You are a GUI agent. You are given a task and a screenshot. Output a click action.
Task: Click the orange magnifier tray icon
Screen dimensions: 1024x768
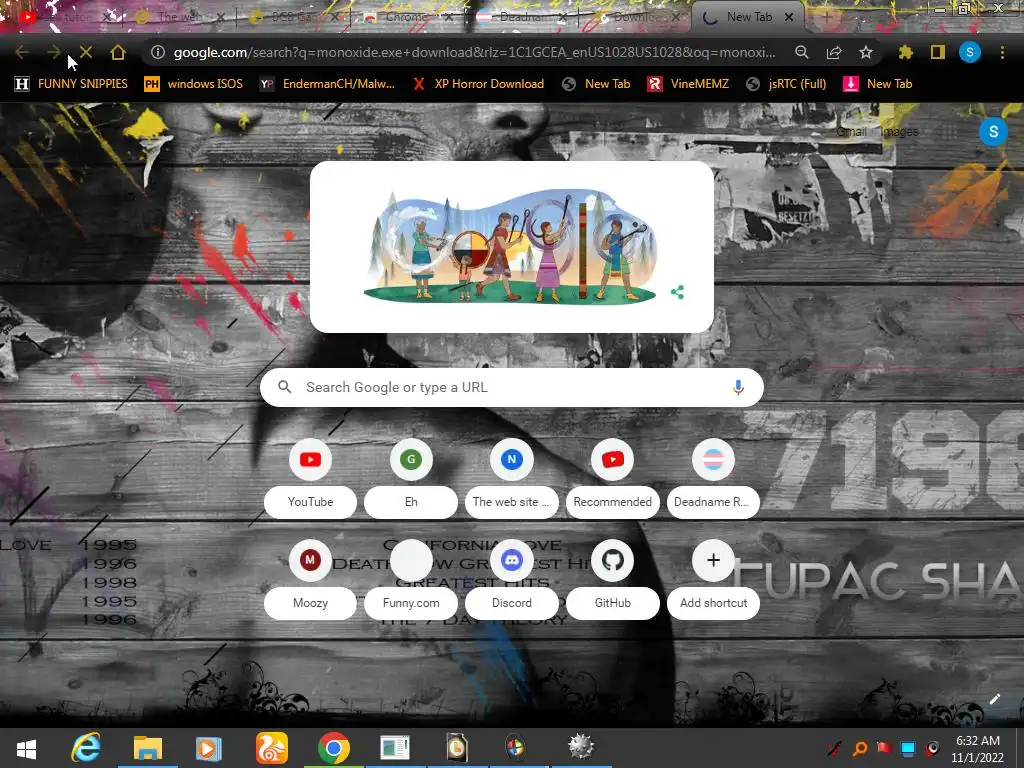pyautogui.click(x=860, y=748)
